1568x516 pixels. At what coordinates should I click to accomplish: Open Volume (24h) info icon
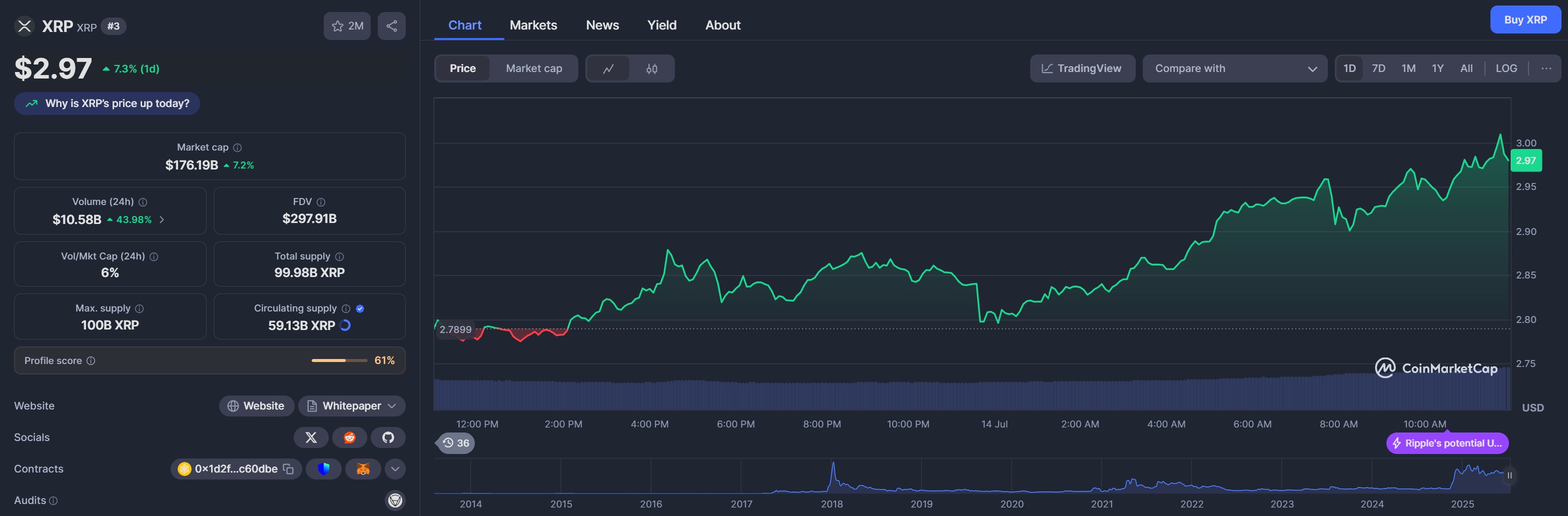[143, 202]
